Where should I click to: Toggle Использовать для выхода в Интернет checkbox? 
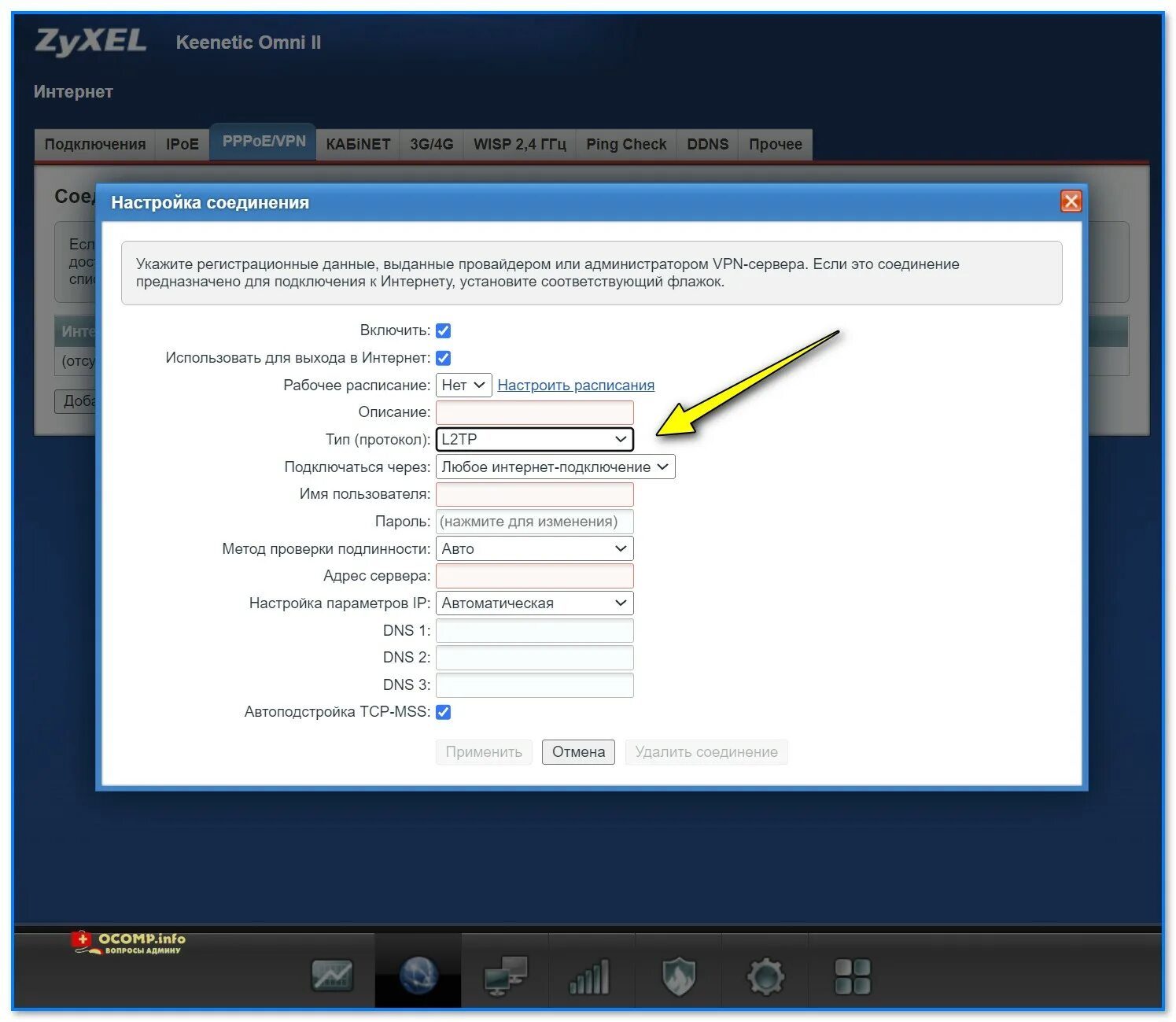tap(444, 358)
